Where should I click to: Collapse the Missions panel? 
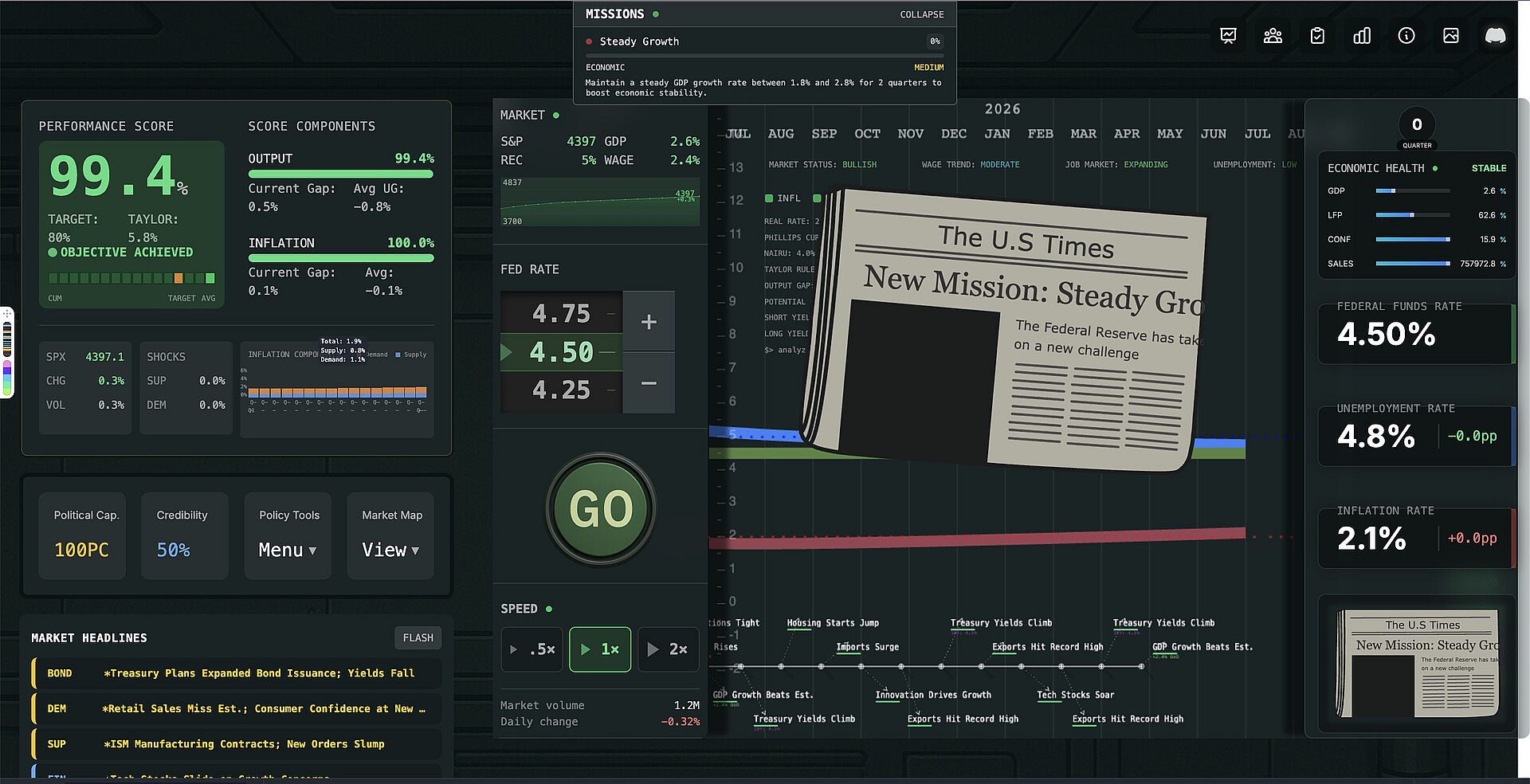pyautogui.click(x=921, y=14)
